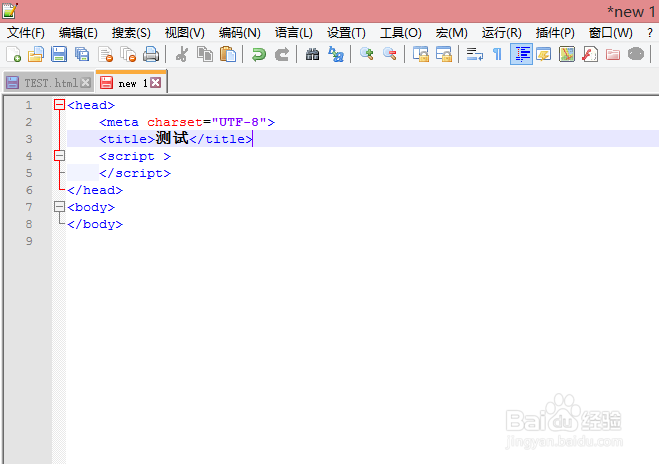This screenshot has height=464, width=659.
Task: Click the Save file icon
Action: 59,54
